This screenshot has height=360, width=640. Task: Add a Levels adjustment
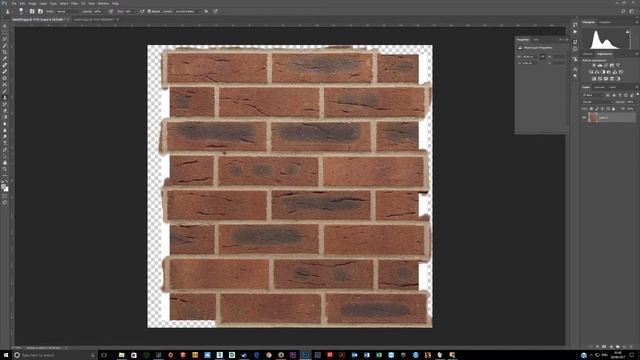pyautogui.click(x=600, y=65)
